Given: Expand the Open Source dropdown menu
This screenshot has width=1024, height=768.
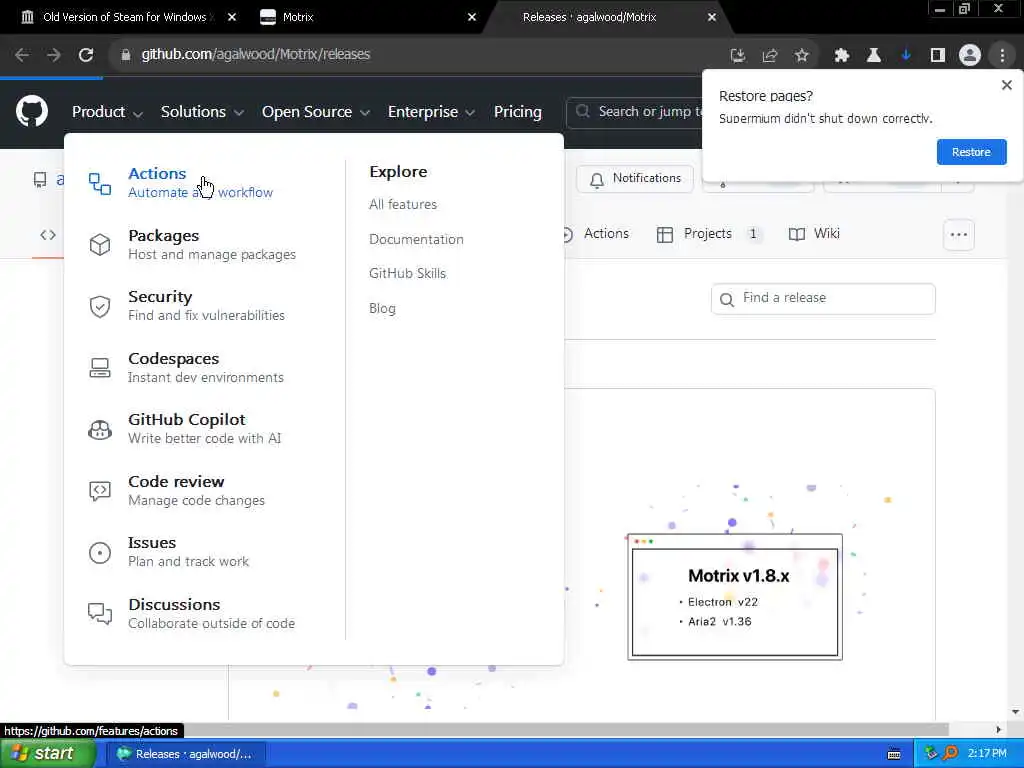Looking at the screenshot, I should (x=315, y=112).
